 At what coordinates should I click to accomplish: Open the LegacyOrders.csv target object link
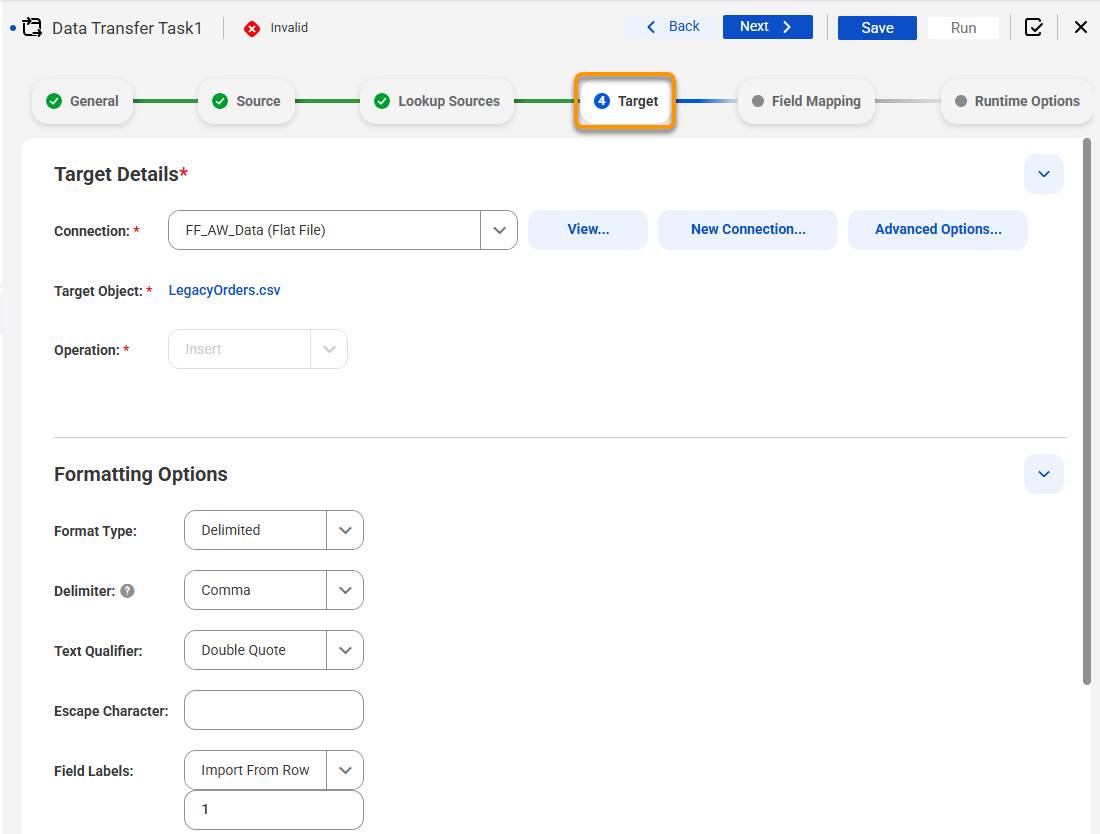tap(224, 290)
